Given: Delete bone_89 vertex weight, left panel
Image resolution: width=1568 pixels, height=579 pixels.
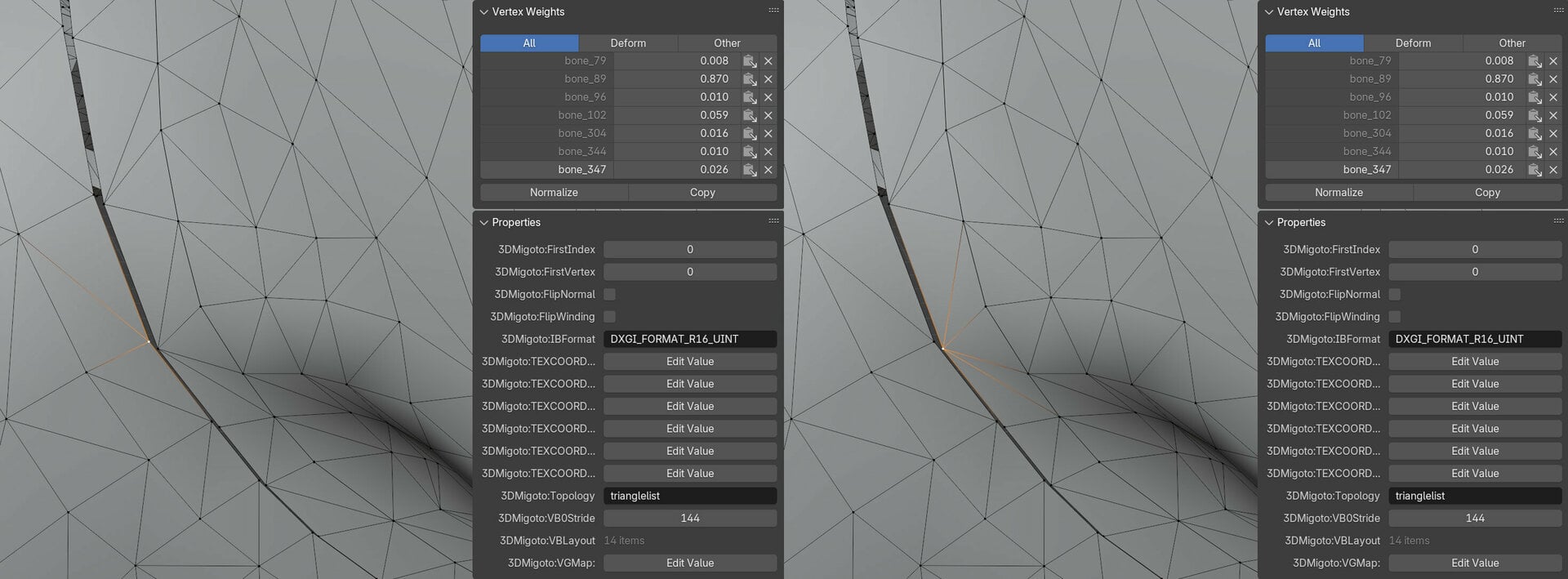Looking at the screenshot, I should click(768, 79).
